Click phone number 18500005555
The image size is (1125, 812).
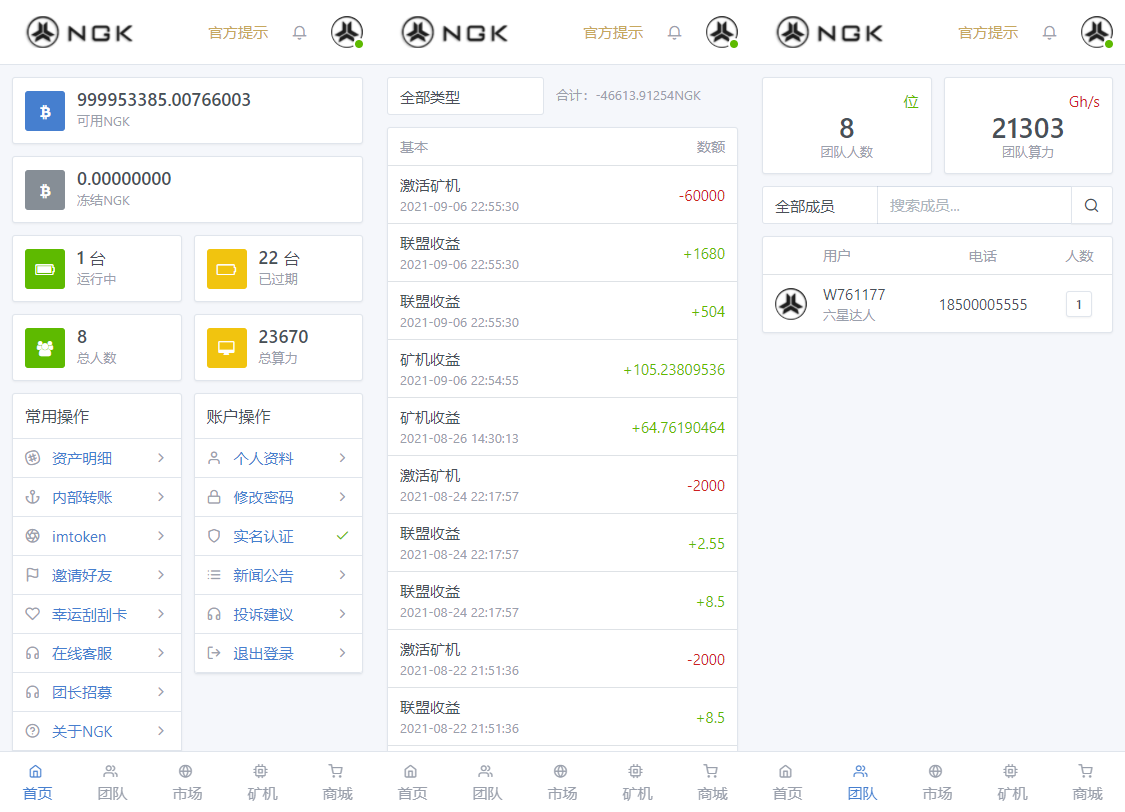(983, 305)
